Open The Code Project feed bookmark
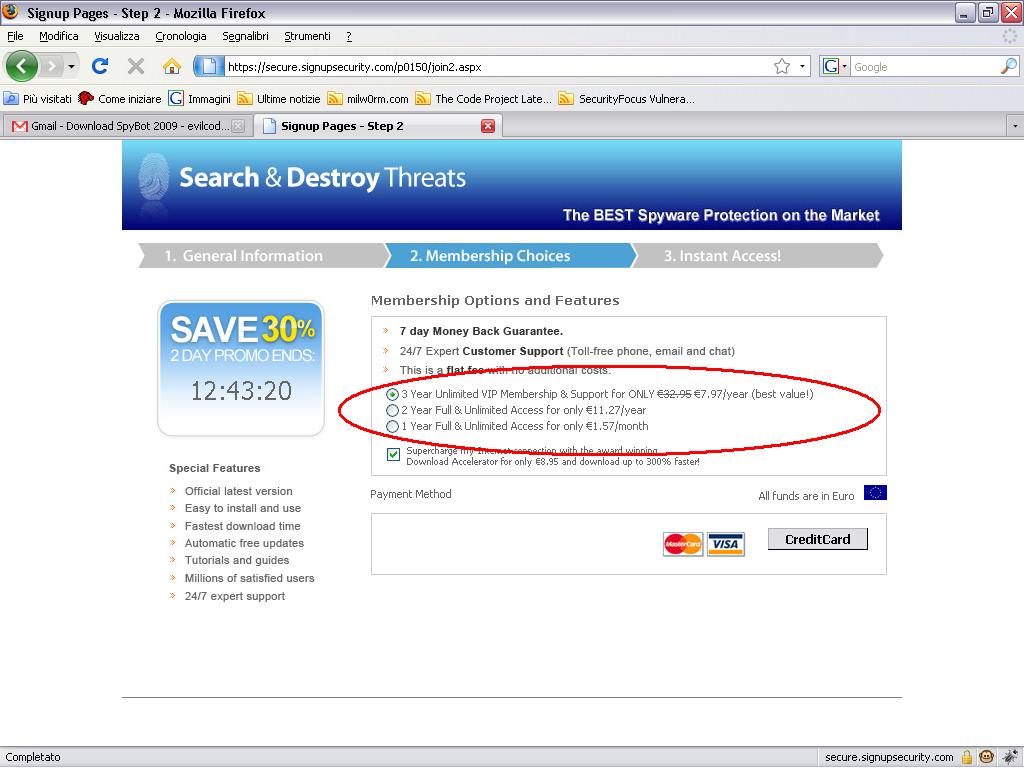1024x768 pixels. coord(484,99)
